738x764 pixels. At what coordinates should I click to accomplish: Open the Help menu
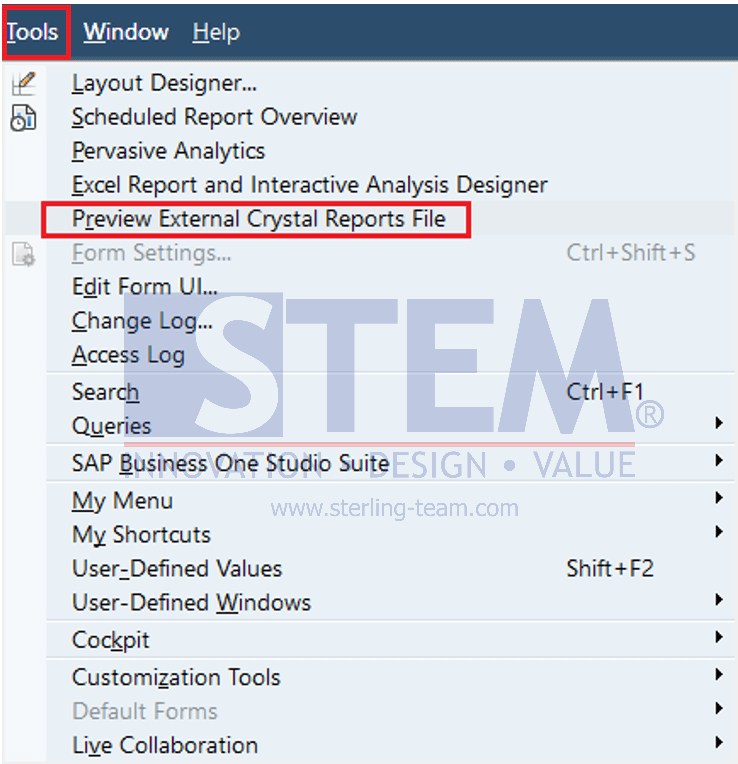click(216, 32)
